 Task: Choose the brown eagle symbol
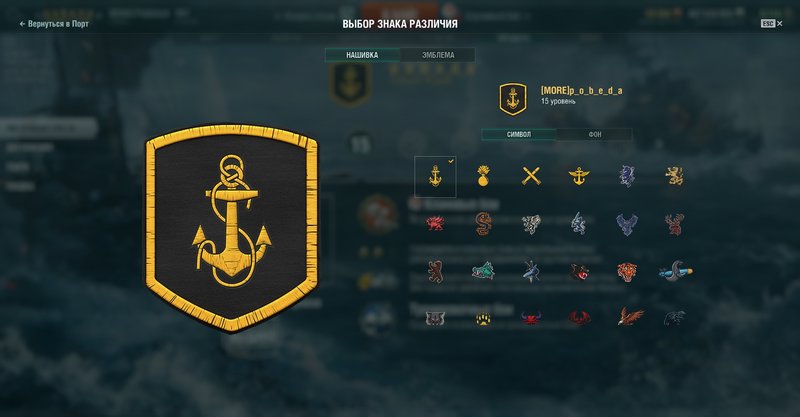pos(630,316)
